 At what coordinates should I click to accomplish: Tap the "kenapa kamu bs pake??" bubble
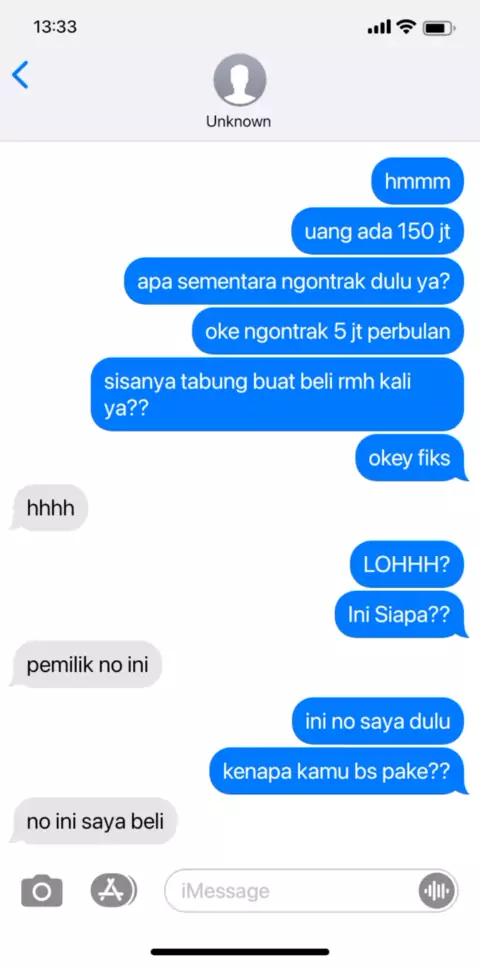point(338,771)
